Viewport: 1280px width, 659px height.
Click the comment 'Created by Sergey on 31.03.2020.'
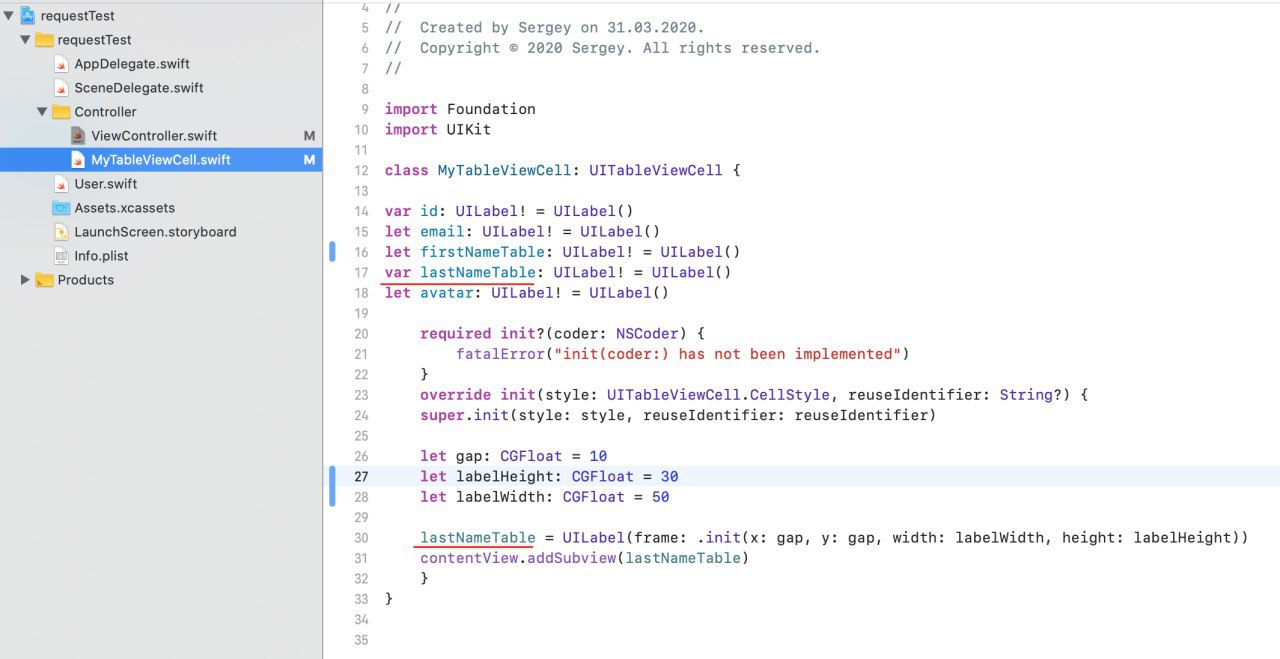point(562,27)
